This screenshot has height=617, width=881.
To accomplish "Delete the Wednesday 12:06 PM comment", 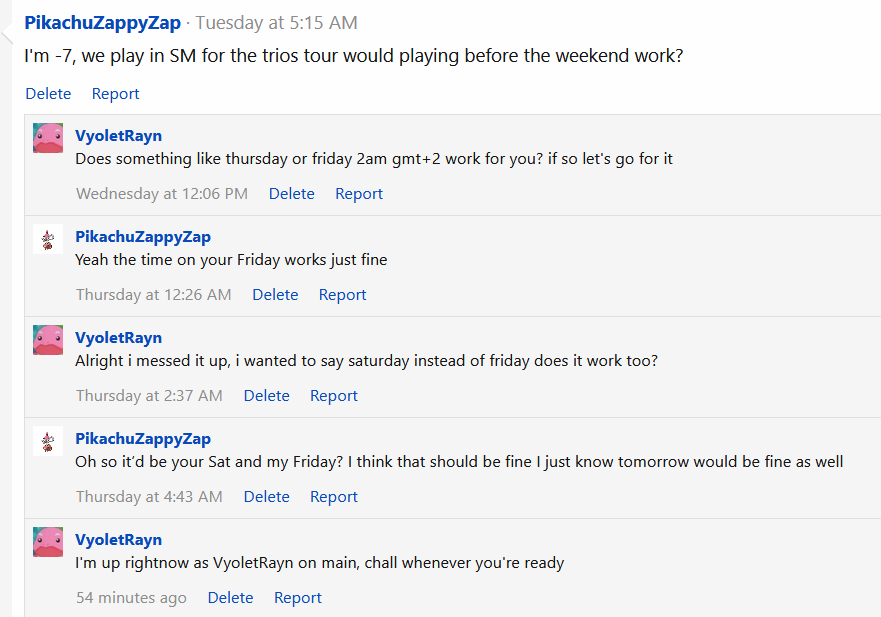I will (291, 193).
